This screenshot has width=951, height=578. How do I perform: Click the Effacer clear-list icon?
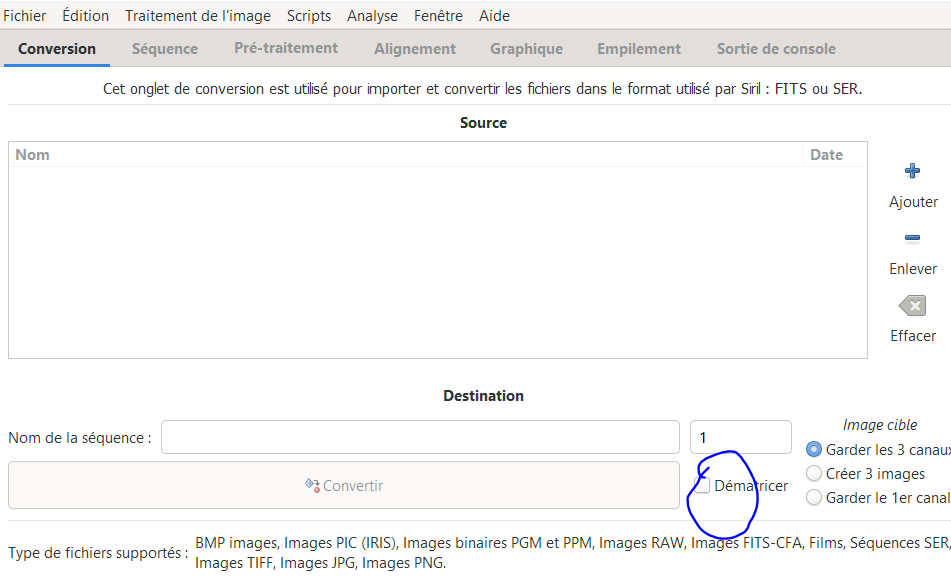point(911,305)
